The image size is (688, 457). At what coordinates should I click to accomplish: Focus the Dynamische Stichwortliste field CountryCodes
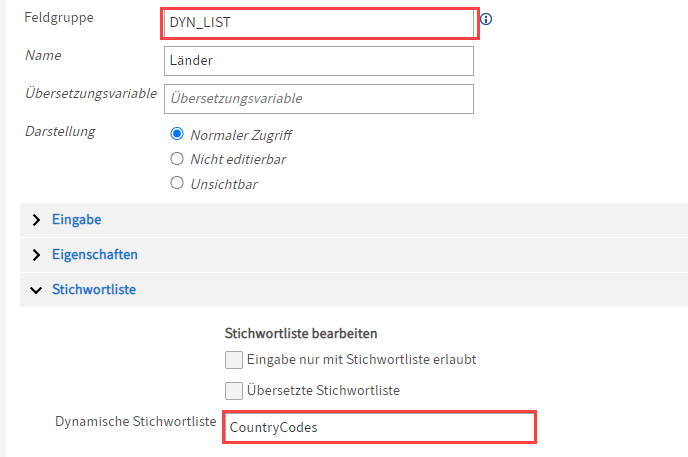pos(380,427)
